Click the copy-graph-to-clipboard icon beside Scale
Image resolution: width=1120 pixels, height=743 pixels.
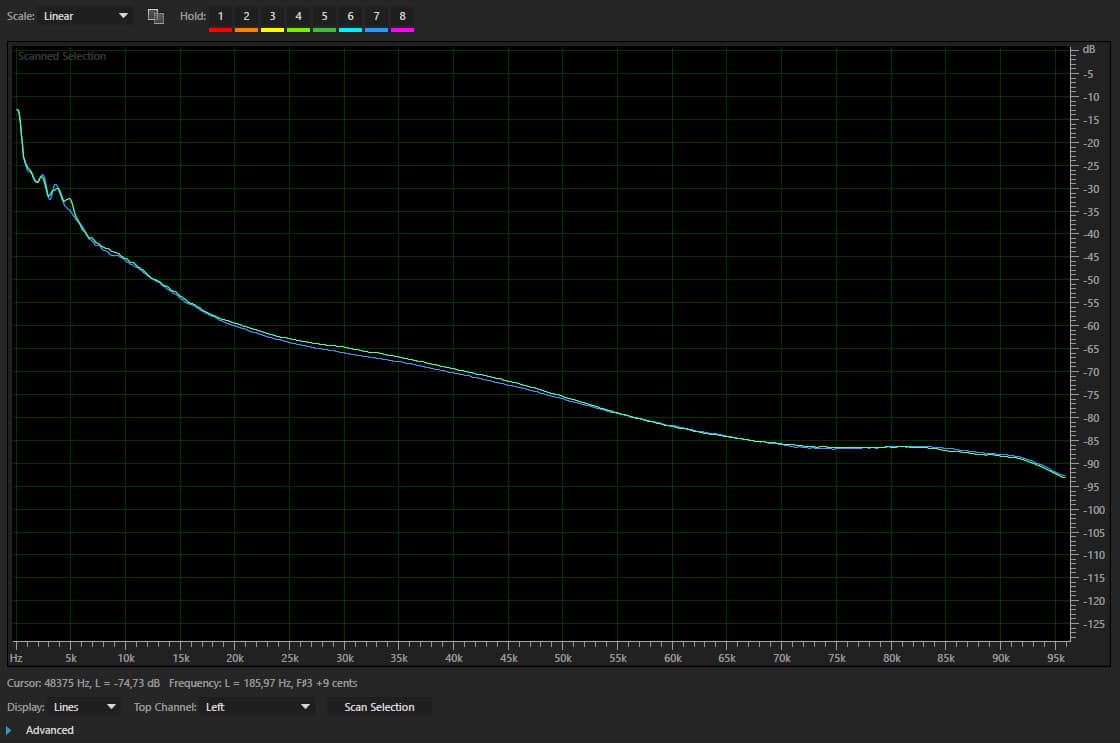click(156, 16)
